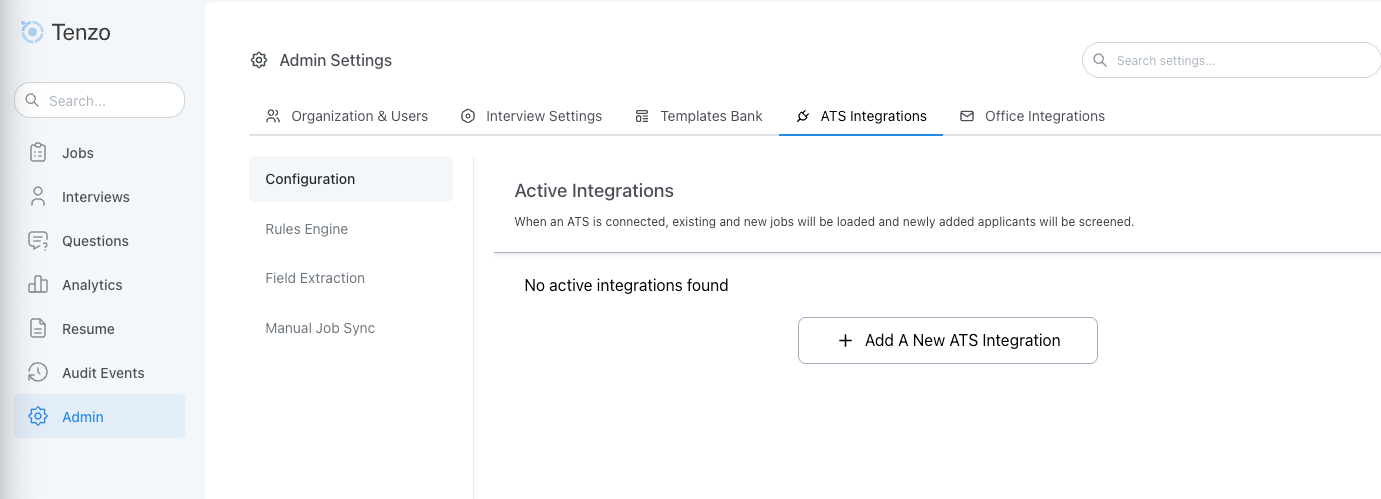Click the Admin gear icon in sidebar
The image size is (1381, 499).
38,417
